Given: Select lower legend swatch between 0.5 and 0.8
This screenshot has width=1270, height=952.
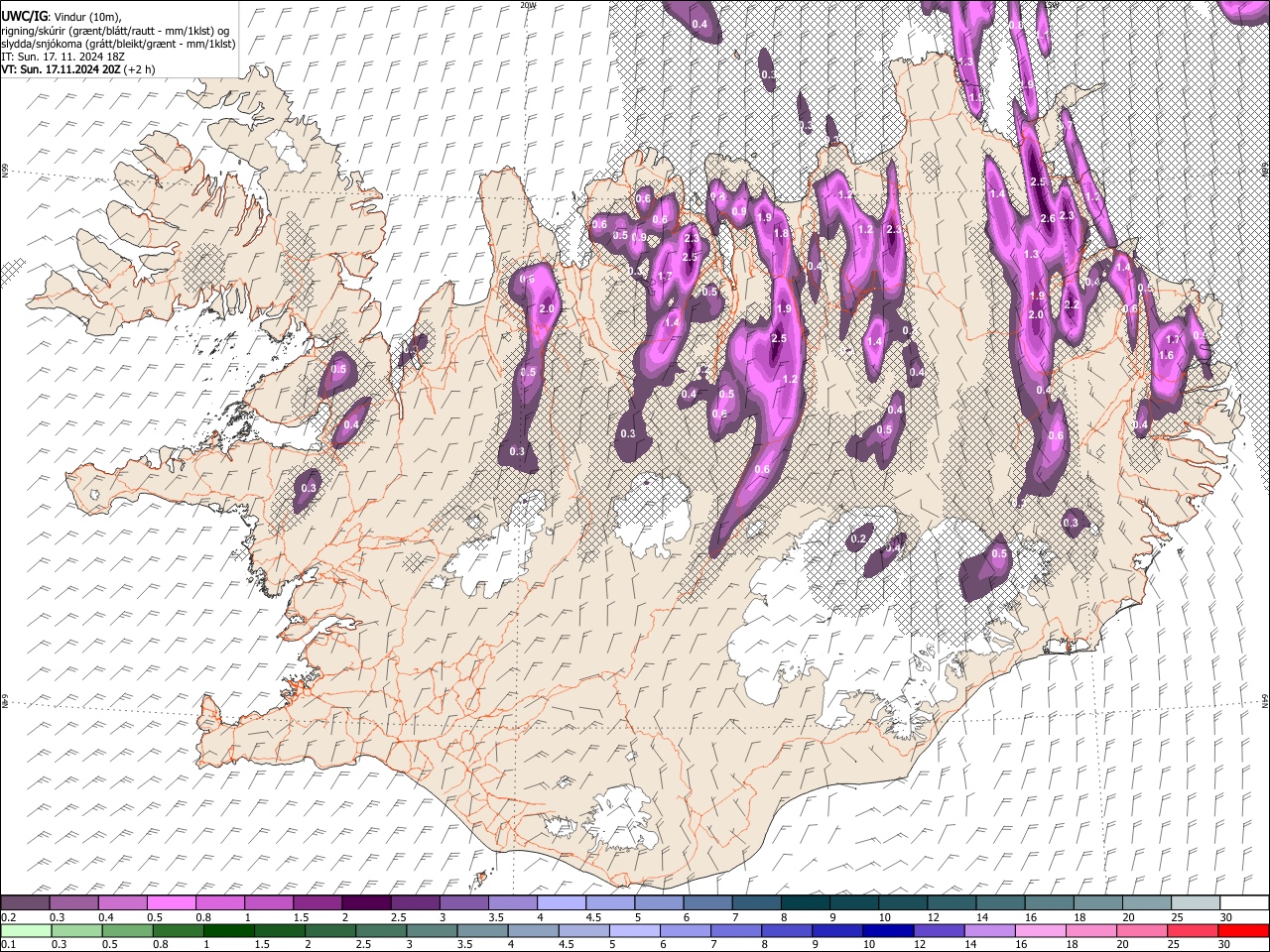Looking at the screenshot, I should (x=127, y=931).
